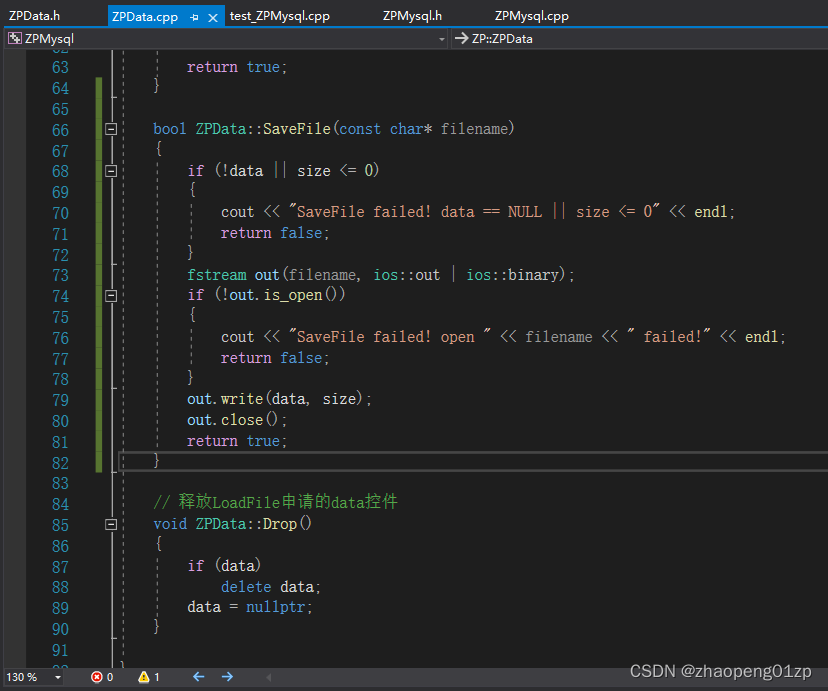Click the 'return true;' on line 81
This screenshot has width=828, height=691.
point(237,441)
